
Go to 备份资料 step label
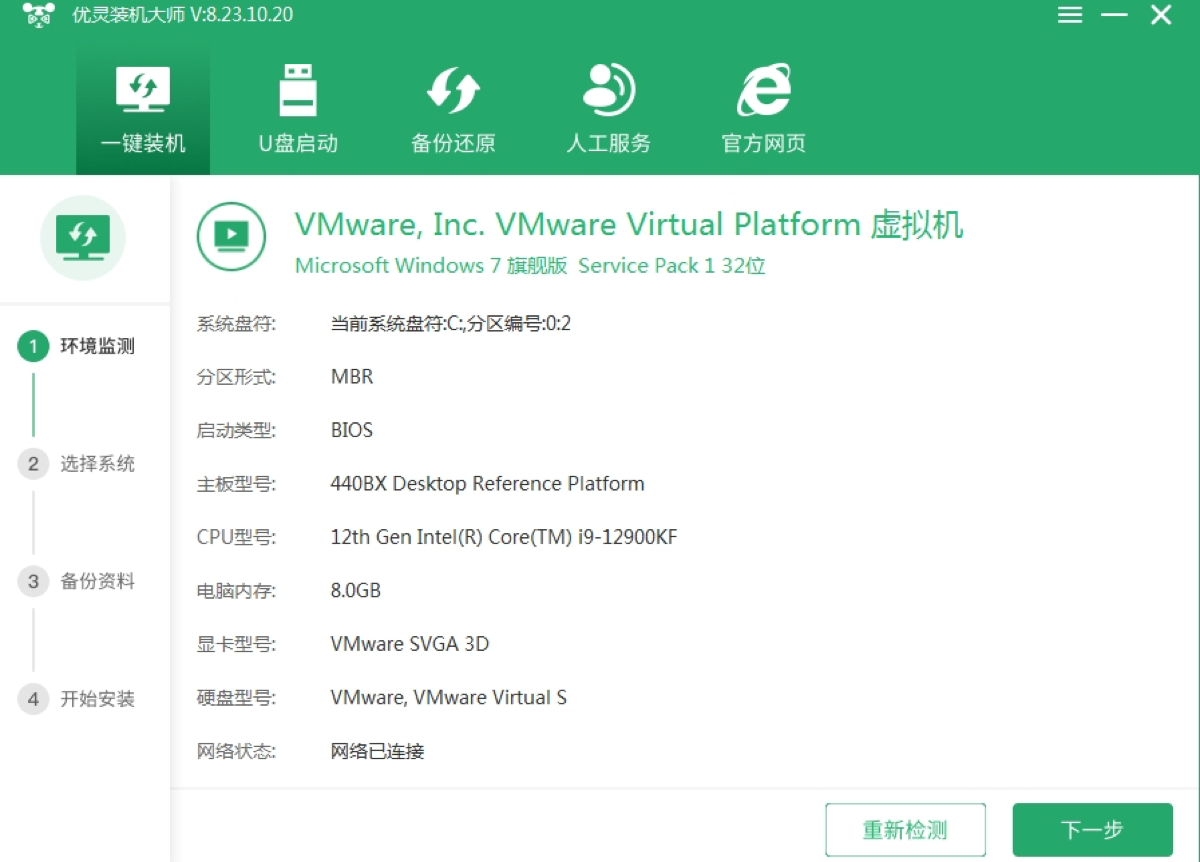97,582
